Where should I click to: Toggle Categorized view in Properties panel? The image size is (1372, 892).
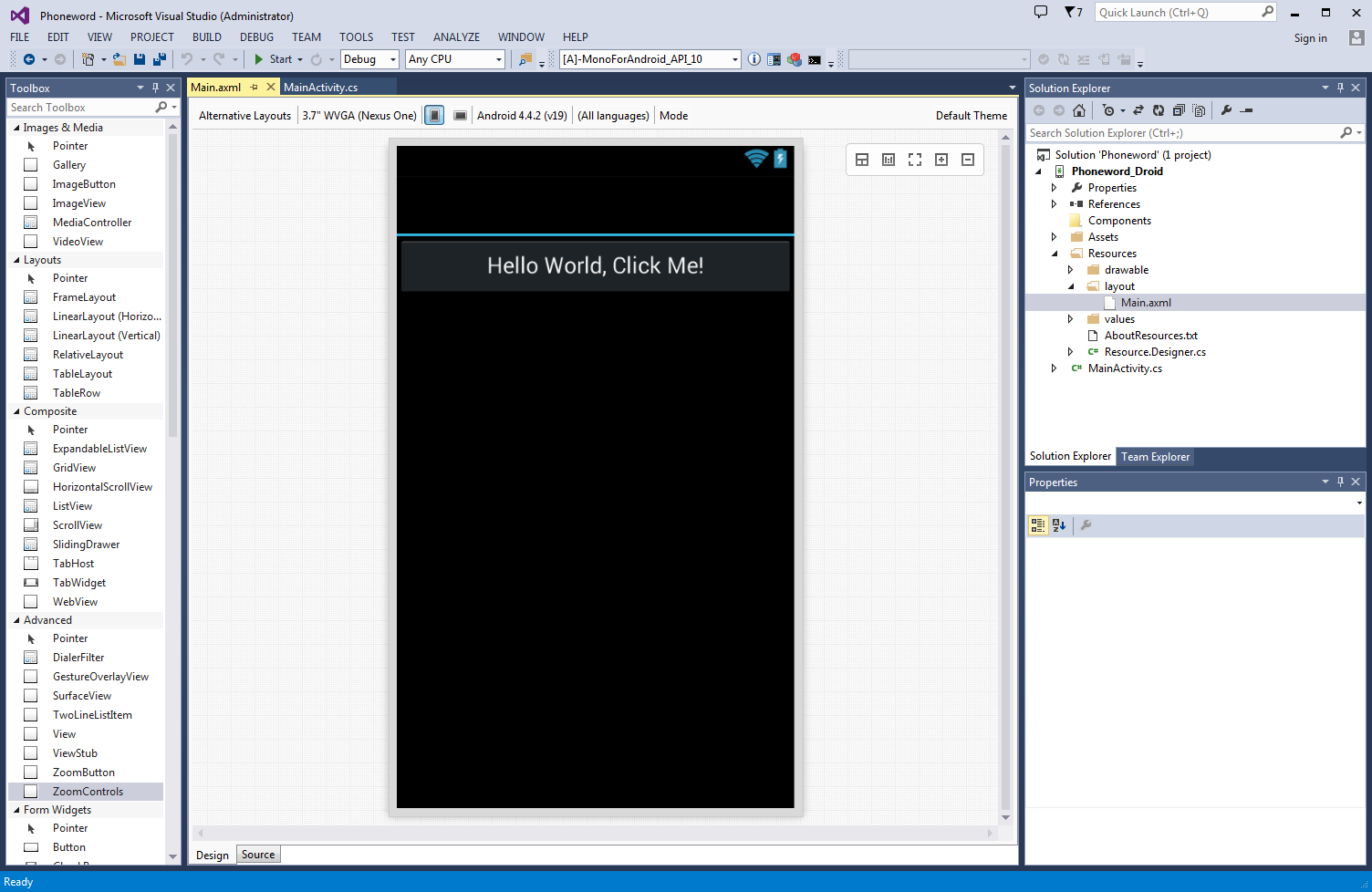click(1038, 525)
